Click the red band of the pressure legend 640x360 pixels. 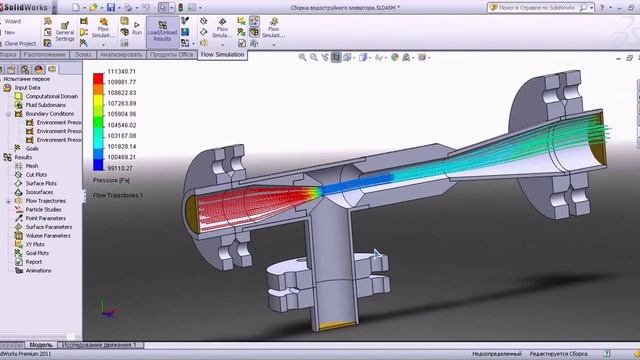[98, 78]
